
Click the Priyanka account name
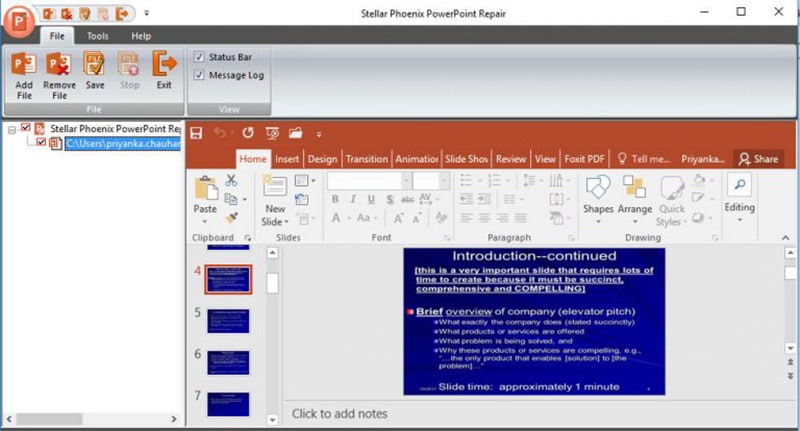tap(703, 159)
